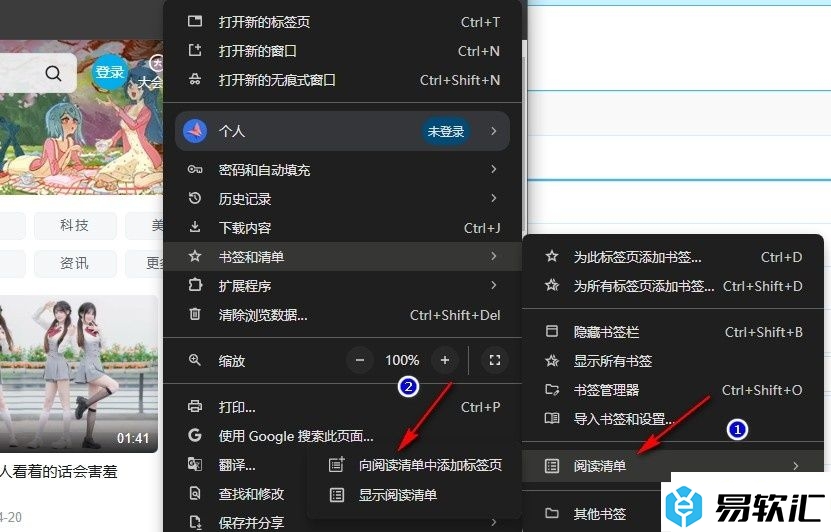The height and width of the screenshot is (532, 831).
Task: Select 为所有标签页添加书签...
Action: pyautogui.click(x=673, y=286)
